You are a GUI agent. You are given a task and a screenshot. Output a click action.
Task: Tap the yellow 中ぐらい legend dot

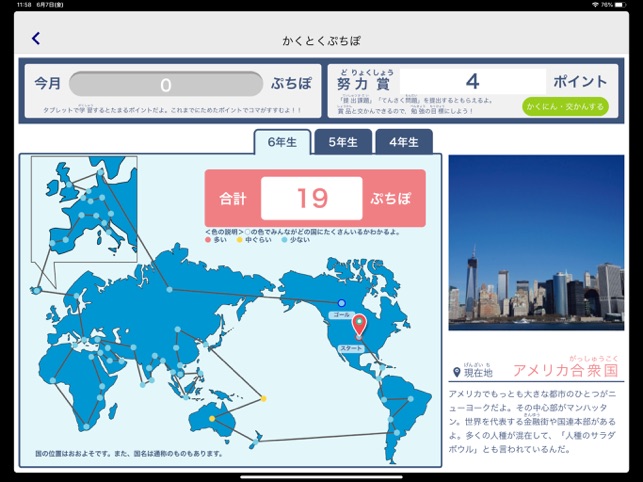(x=239, y=240)
